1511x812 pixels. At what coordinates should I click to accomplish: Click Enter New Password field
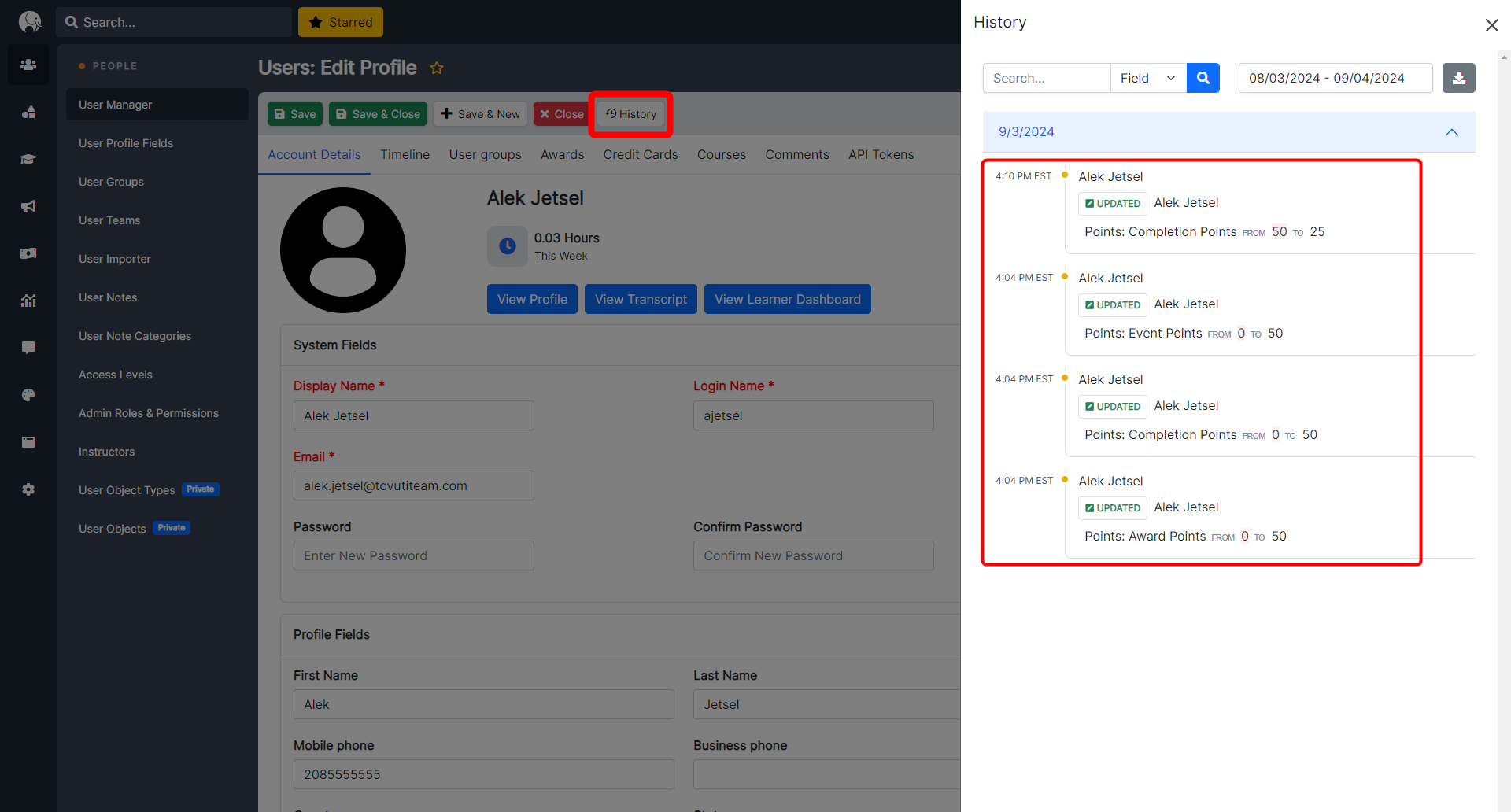point(414,555)
